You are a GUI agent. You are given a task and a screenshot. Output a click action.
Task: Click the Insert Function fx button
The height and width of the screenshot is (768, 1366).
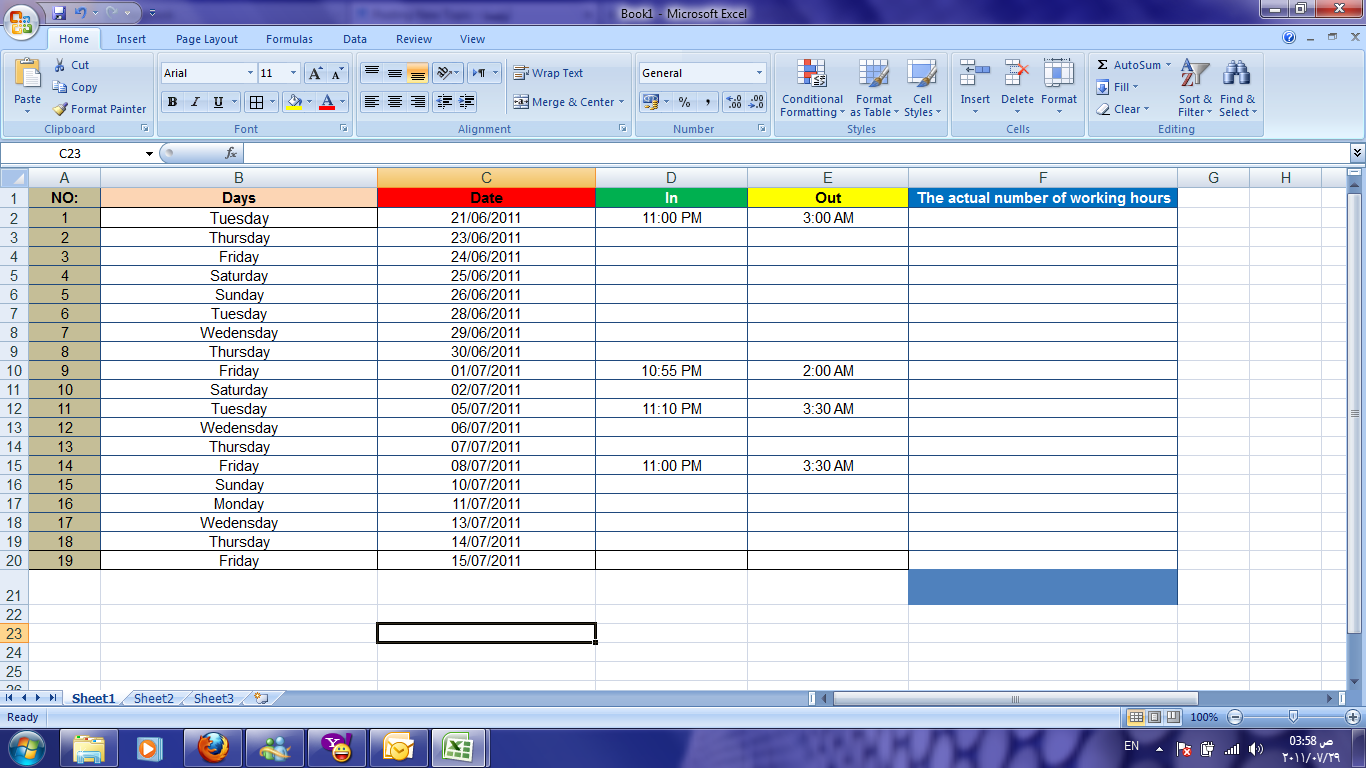tap(231, 153)
